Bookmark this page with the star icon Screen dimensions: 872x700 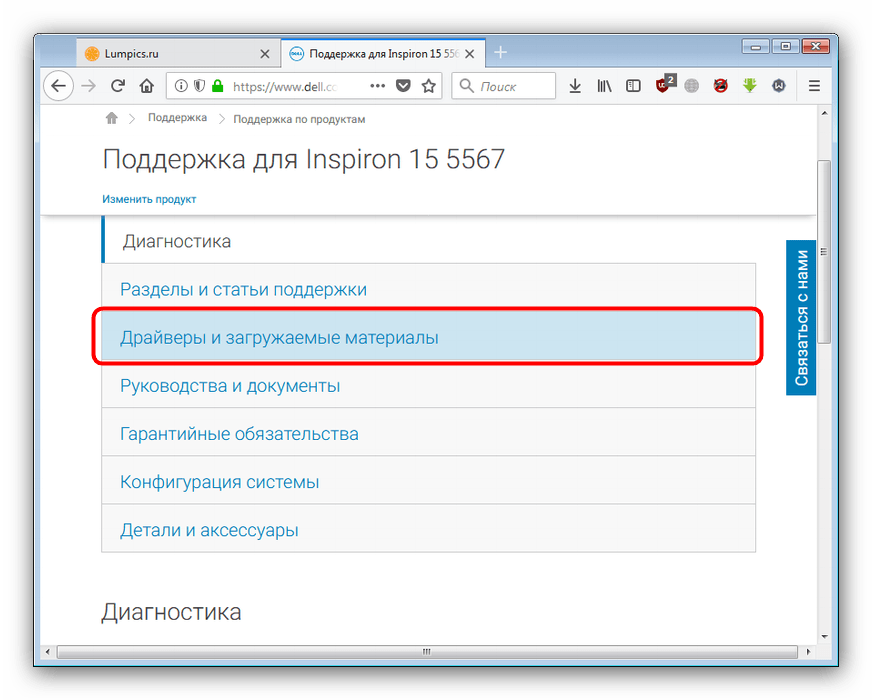pyautogui.click(x=429, y=86)
